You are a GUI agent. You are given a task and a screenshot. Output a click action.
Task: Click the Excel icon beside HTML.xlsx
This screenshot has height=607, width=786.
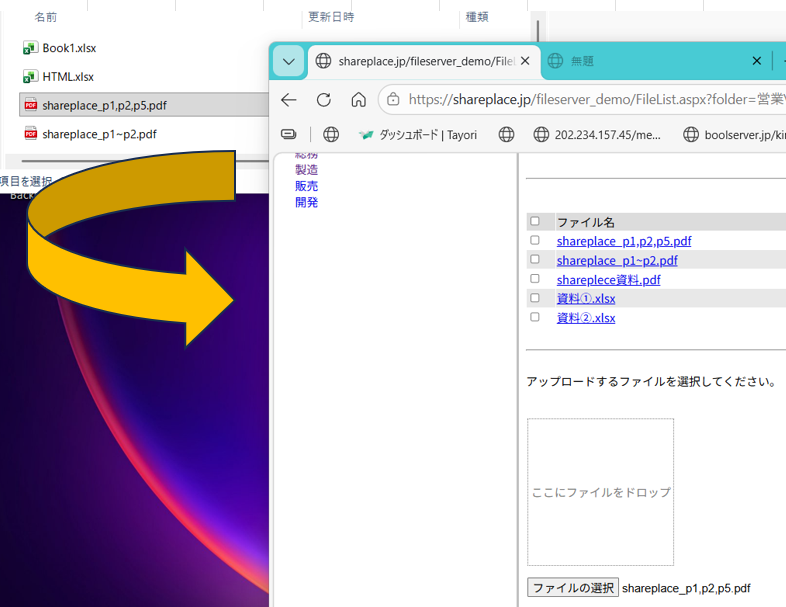pyautogui.click(x=31, y=77)
